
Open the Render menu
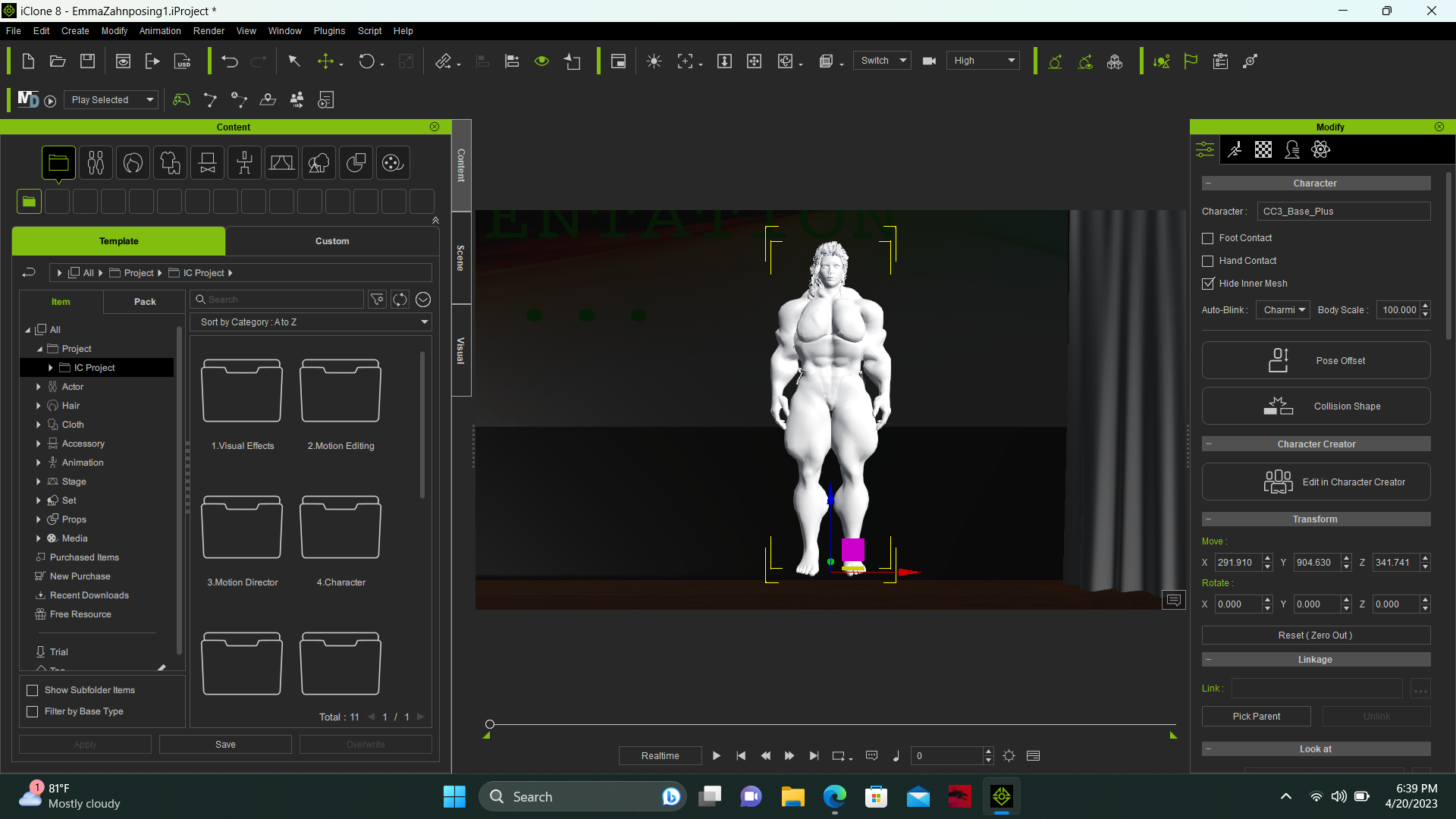(209, 31)
